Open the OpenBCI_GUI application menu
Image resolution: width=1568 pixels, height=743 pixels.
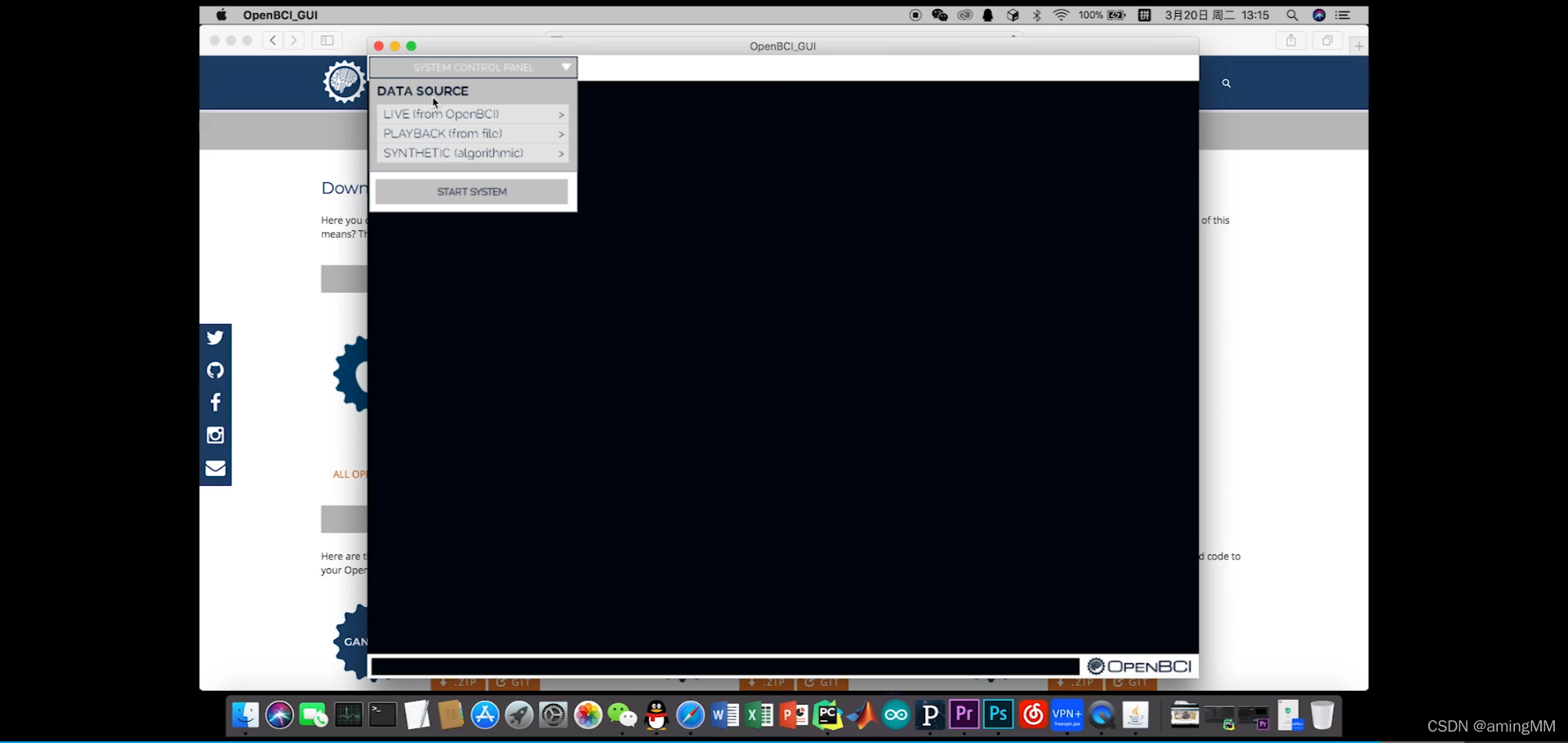(280, 15)
